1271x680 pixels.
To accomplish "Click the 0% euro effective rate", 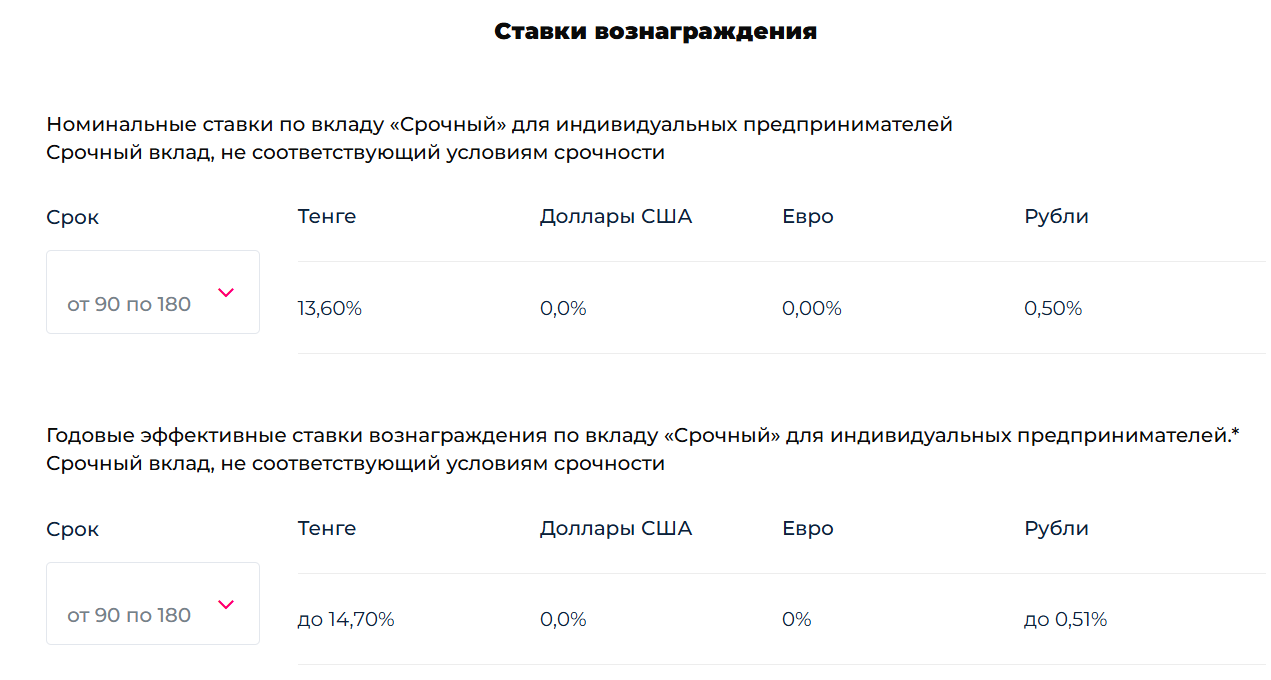I will [796, 620].
